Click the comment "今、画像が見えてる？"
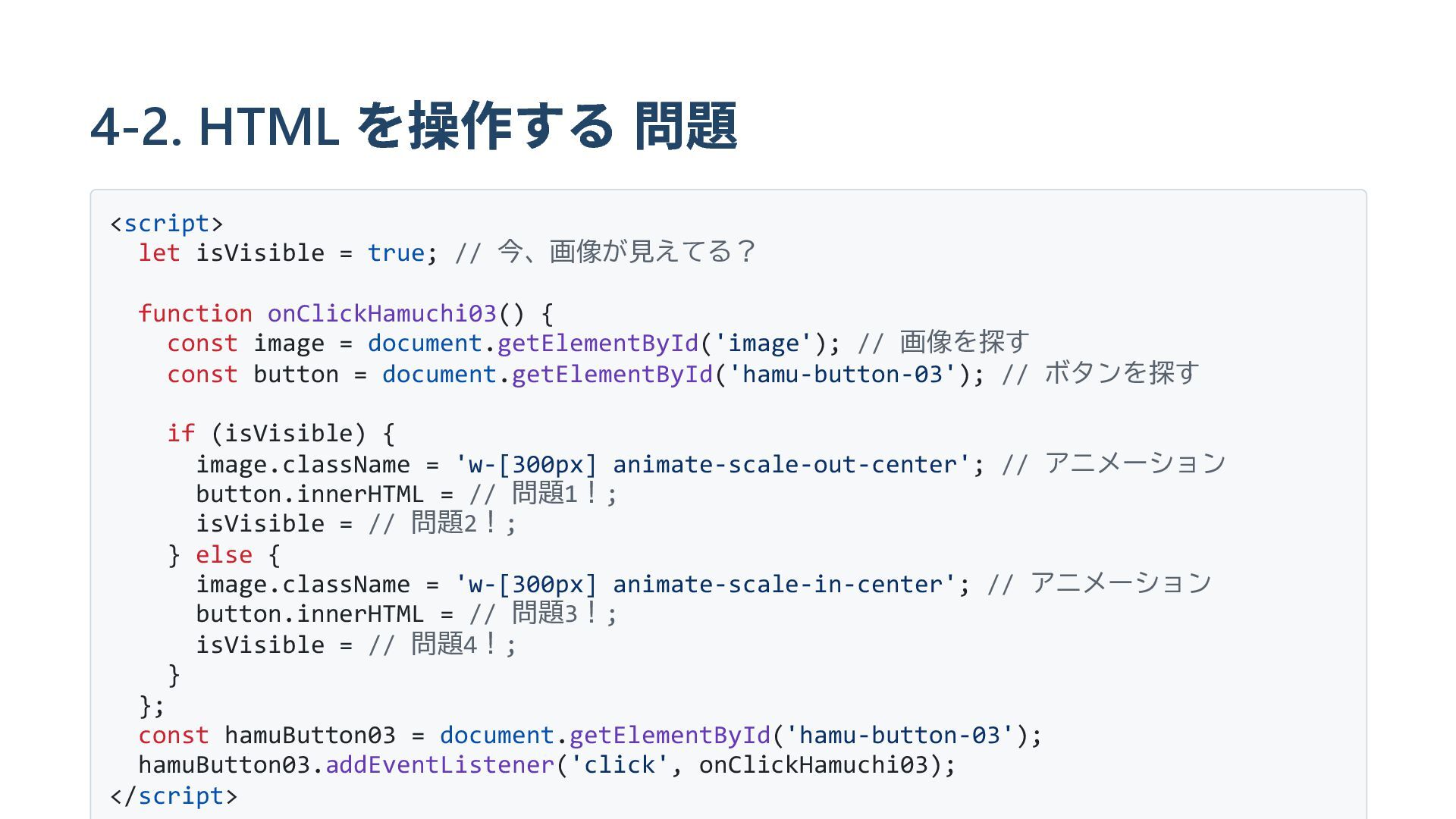The height and width of the screenshot is (819, 1456). coord(626,253)
